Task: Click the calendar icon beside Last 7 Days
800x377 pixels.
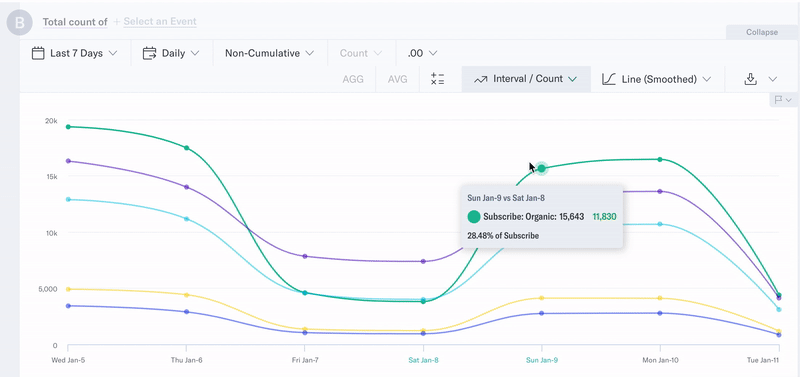Action: 38,53
